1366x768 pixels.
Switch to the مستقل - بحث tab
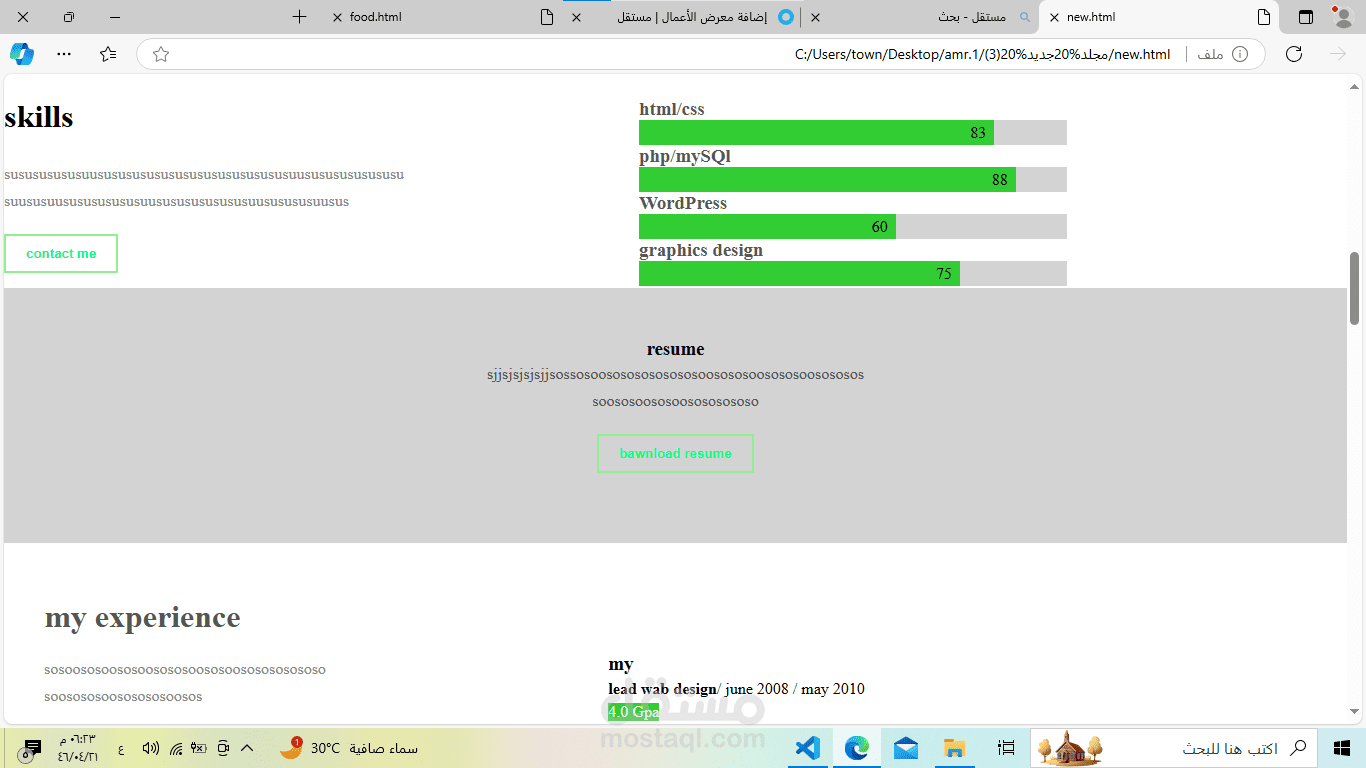point(920,17)
